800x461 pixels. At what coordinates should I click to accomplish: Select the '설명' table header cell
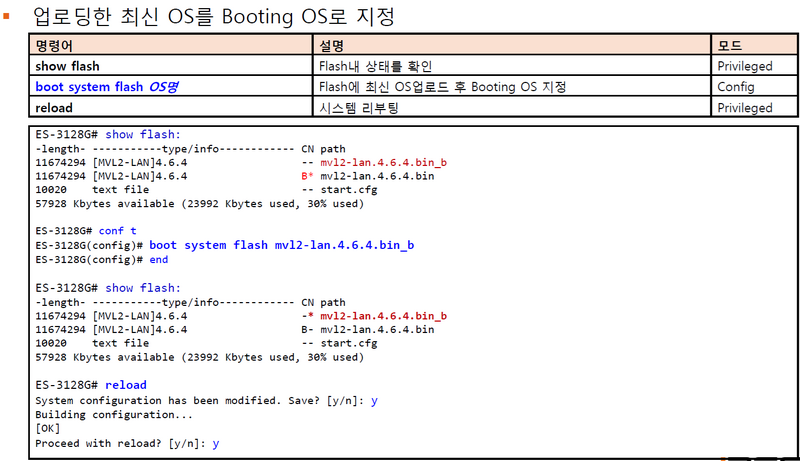point(512,45)
